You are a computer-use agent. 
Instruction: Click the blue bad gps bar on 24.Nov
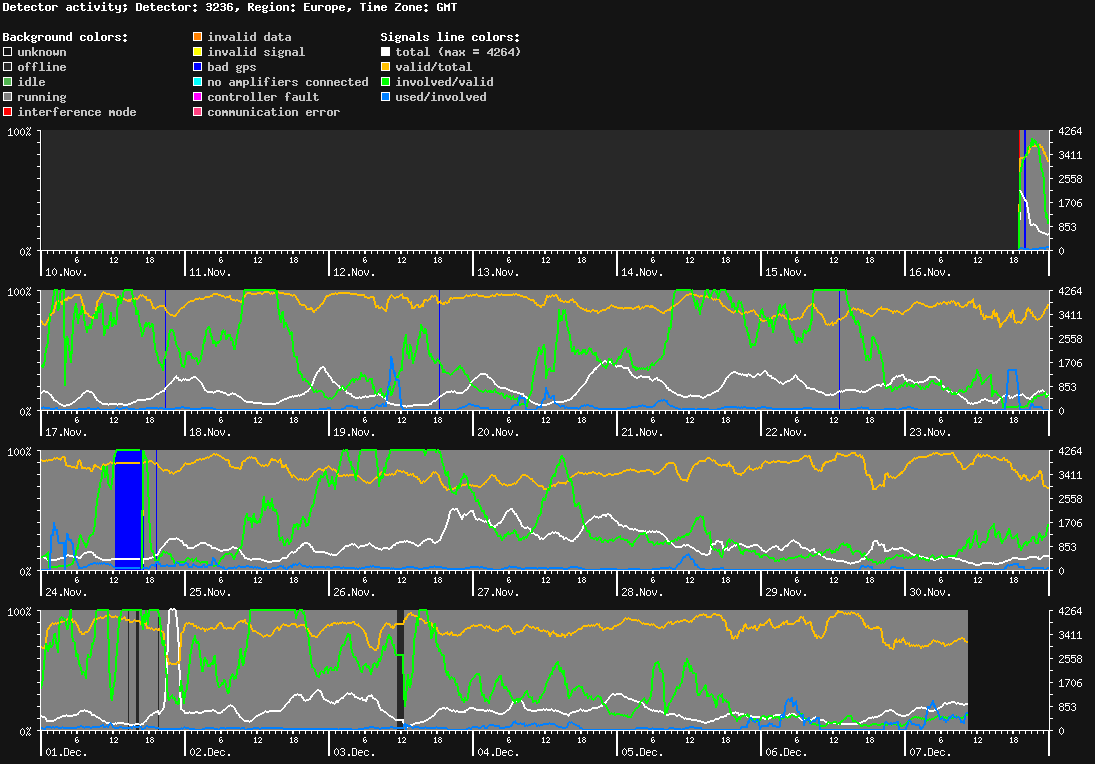128,510
